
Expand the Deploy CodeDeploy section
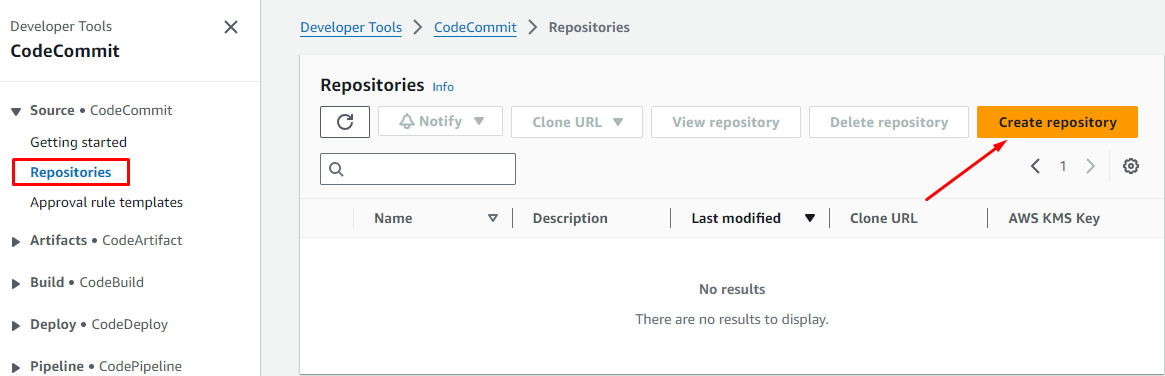click(16, 325)
